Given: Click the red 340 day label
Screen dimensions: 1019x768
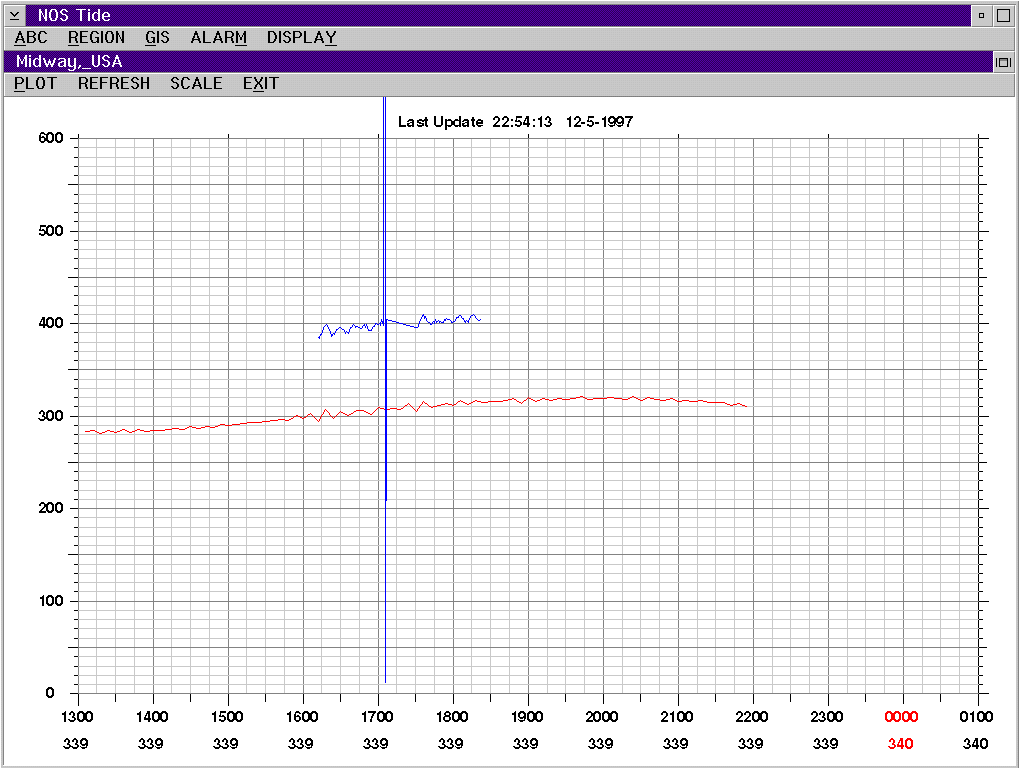Looking at the screenshot, I should coord(901,743).
